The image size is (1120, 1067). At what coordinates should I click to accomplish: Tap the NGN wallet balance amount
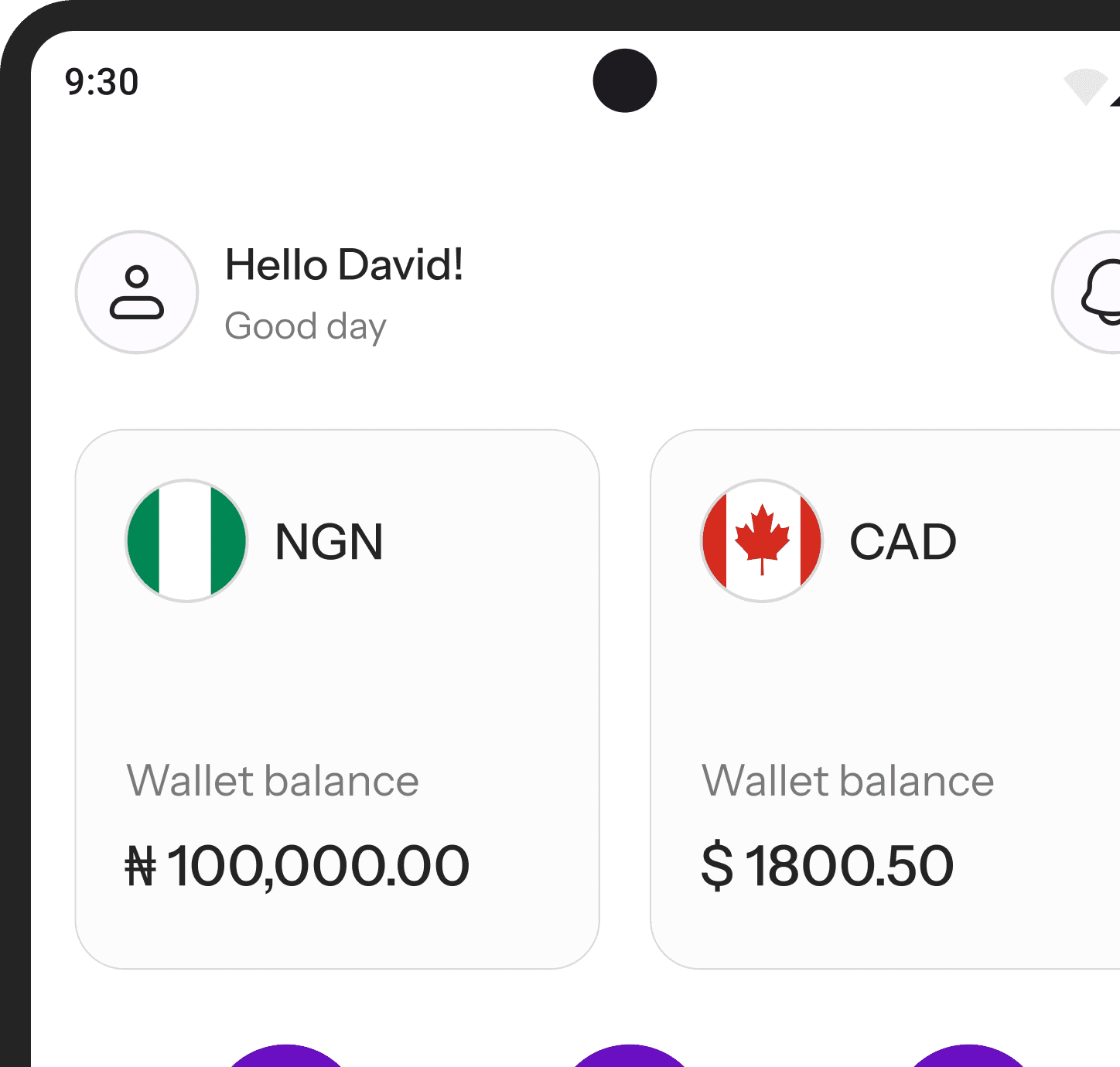[298, 866]
